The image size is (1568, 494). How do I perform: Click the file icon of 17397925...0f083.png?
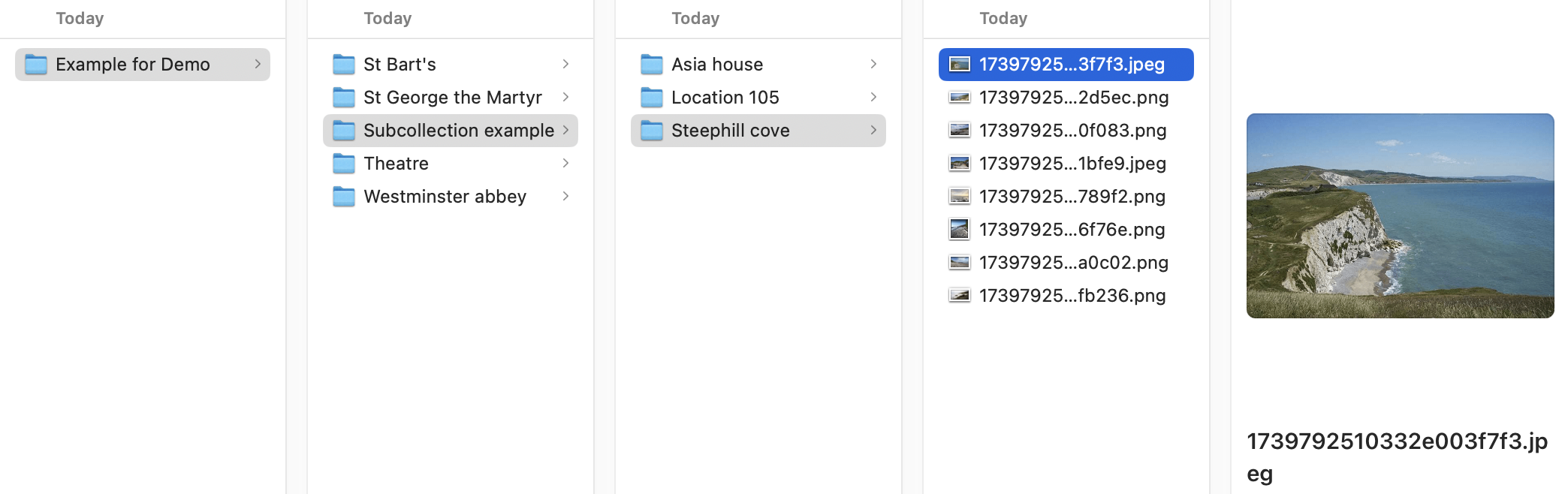[x=960, y=131]
